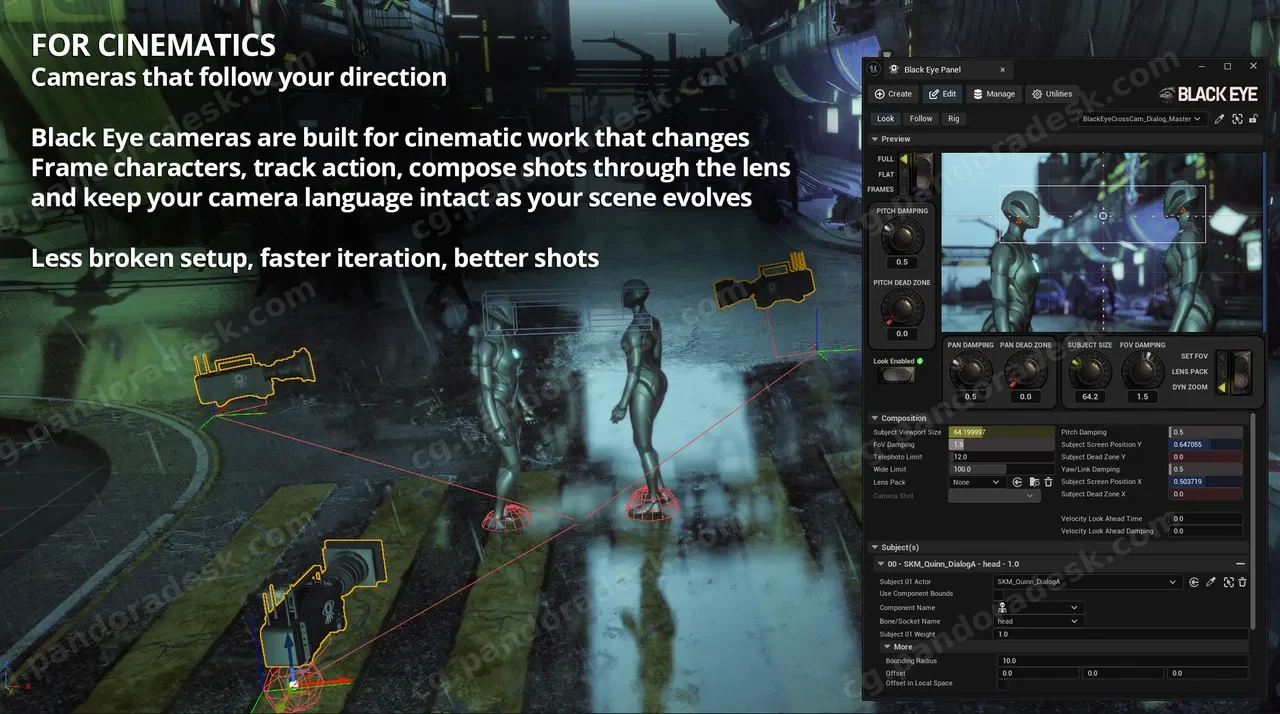Image resolution: width=1280 pixels, height=714 pixels.
Task: Pick Subject 01 Actor with the eyedropper
Action: (x=1211, y=582)
